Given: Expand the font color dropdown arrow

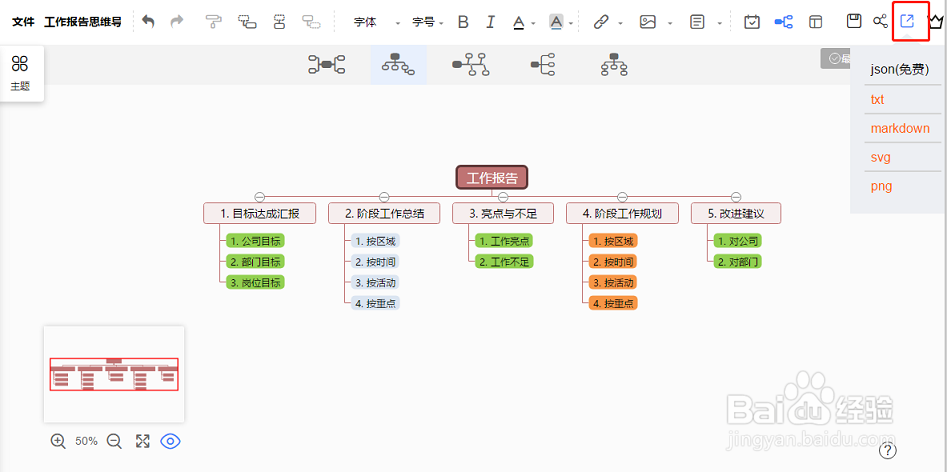Looking at the screenshot, I should tap(534, 24).
